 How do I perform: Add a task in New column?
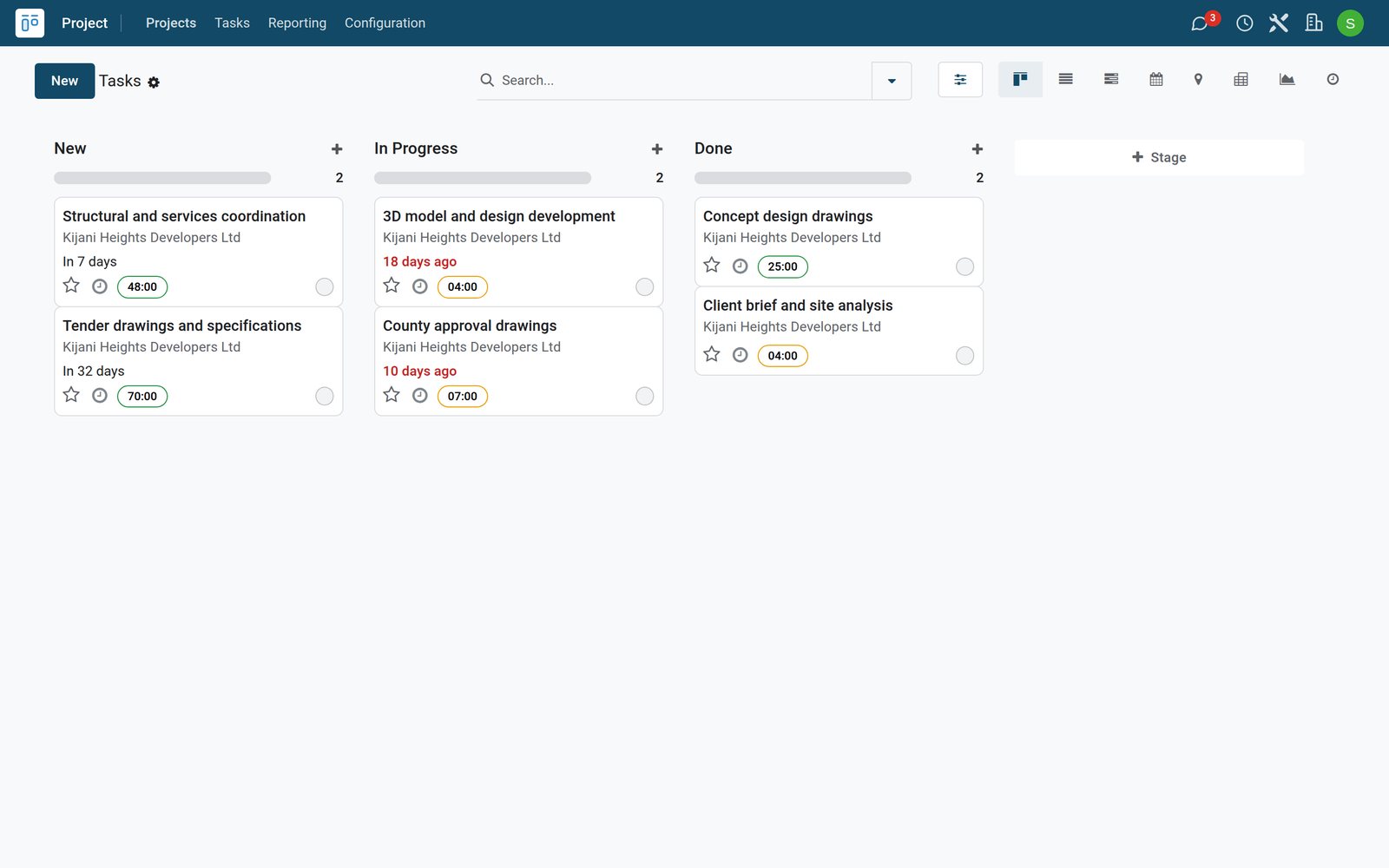[337, 149]
